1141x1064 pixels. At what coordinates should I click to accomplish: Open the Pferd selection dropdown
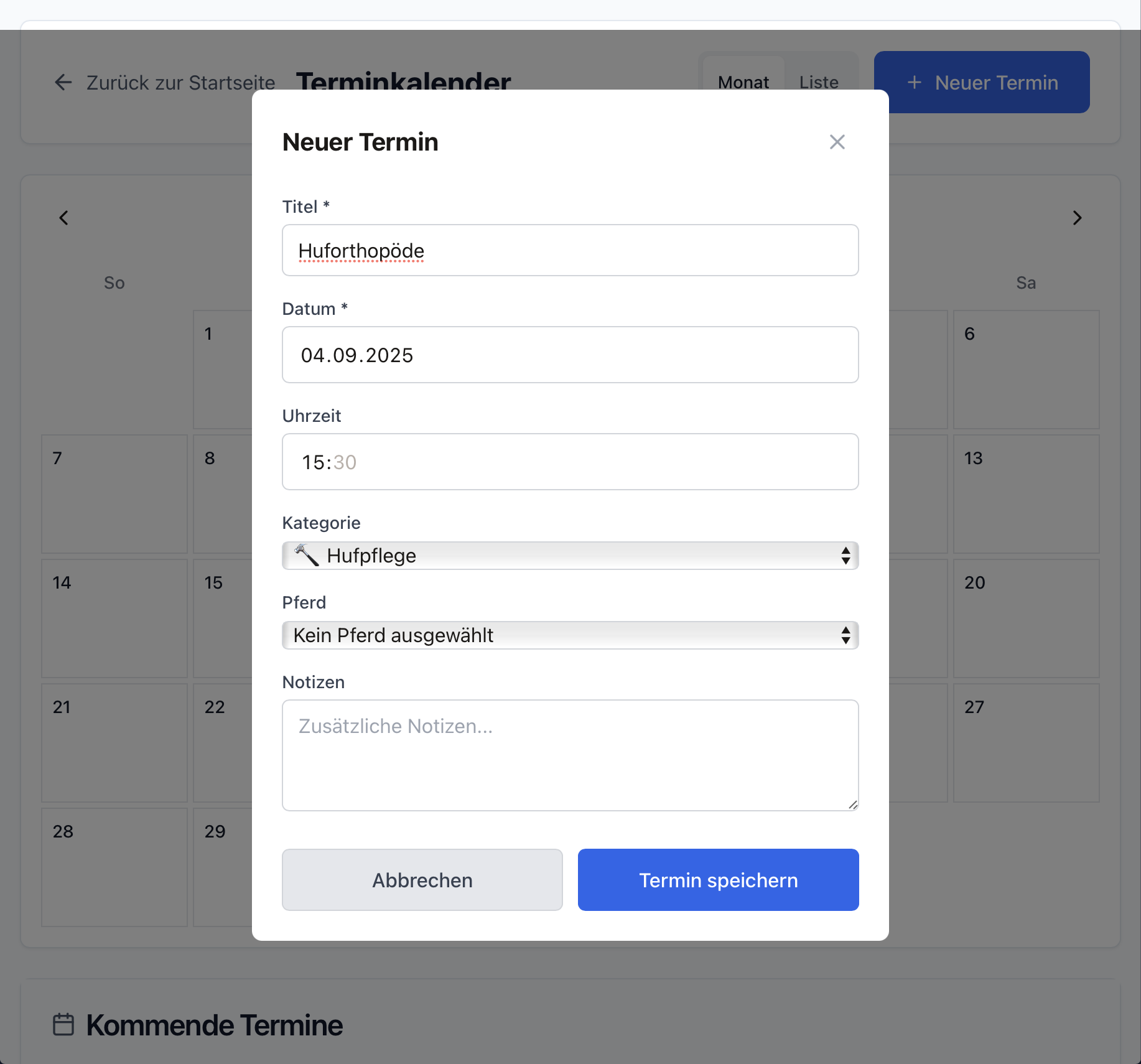[570, 635]
